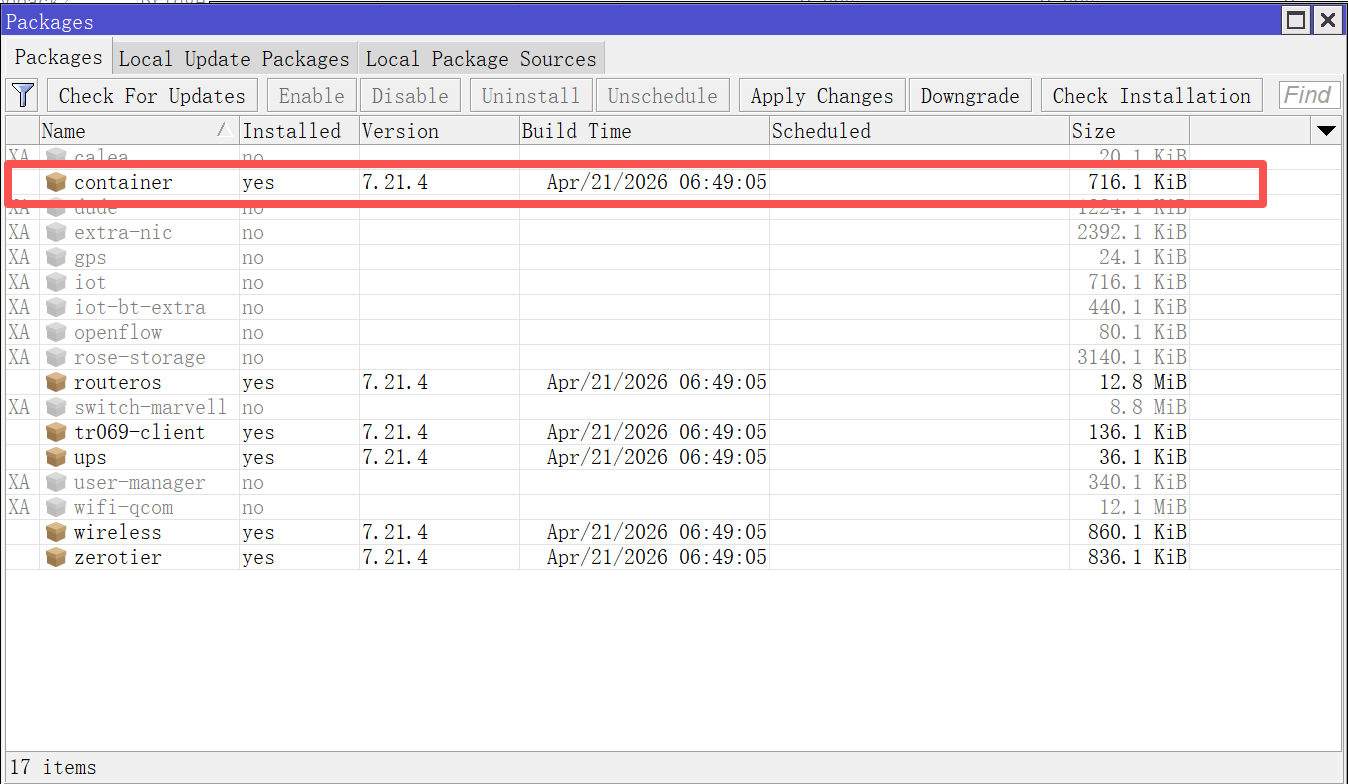The image size is (1348, 784).
Task: Click the grayed extra-nic package icon
Action: point(56,233)
